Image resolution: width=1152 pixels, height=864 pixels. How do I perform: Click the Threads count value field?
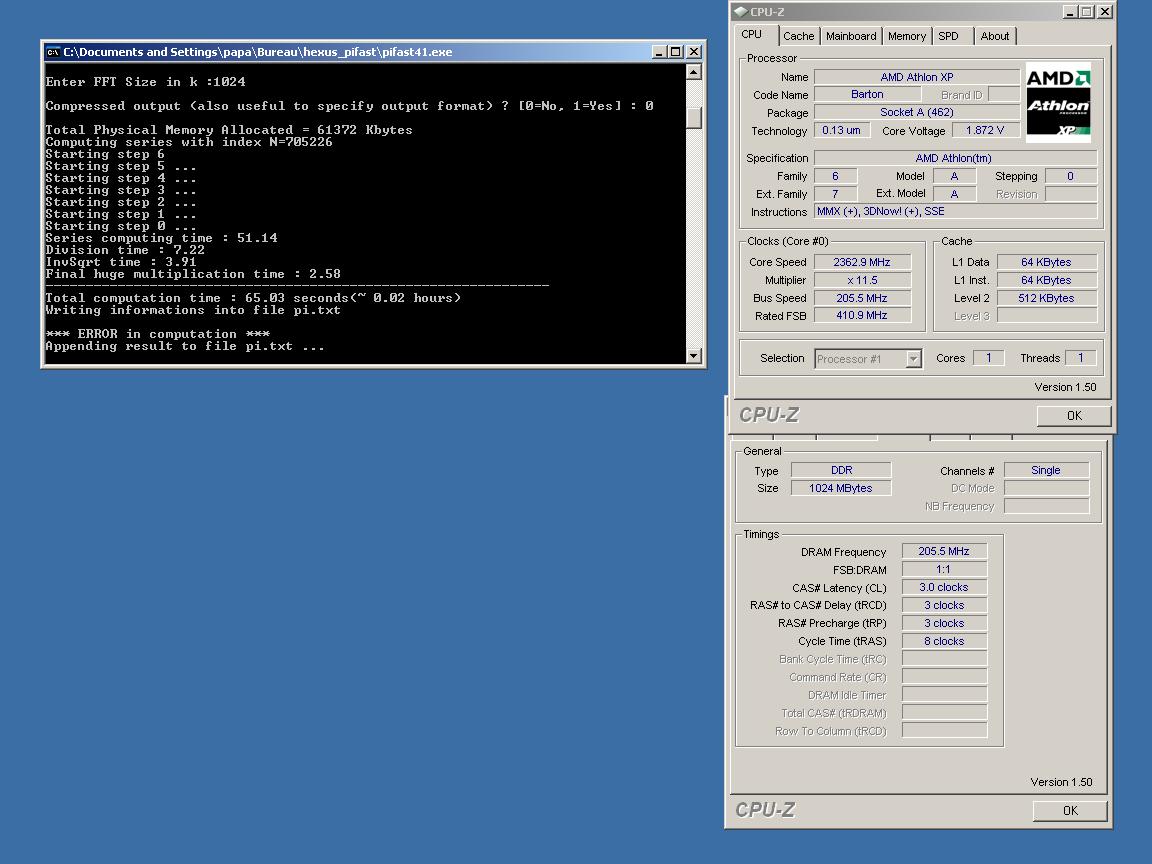(x=1081, y=358)
